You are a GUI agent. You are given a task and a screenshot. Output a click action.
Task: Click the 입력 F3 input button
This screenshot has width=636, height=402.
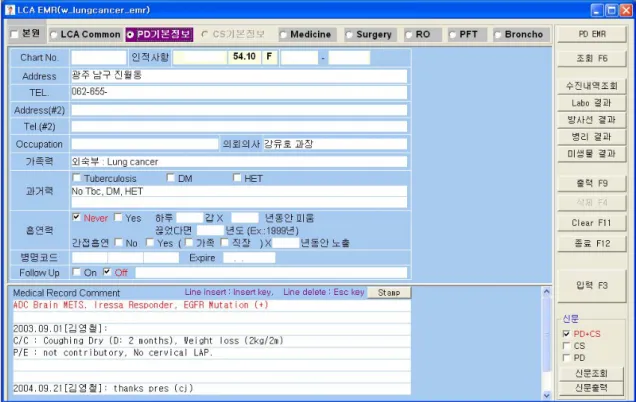[x=591, y=286]
